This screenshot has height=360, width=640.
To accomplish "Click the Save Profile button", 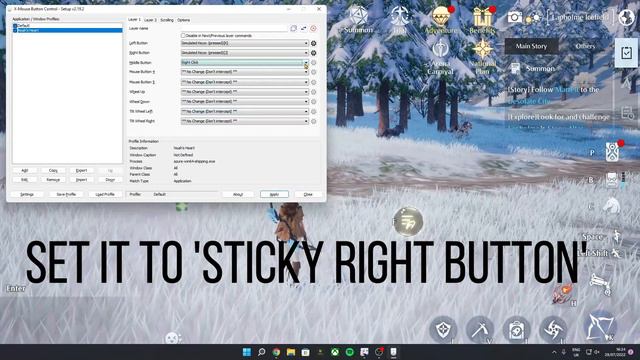I will [x=66, y=194].
